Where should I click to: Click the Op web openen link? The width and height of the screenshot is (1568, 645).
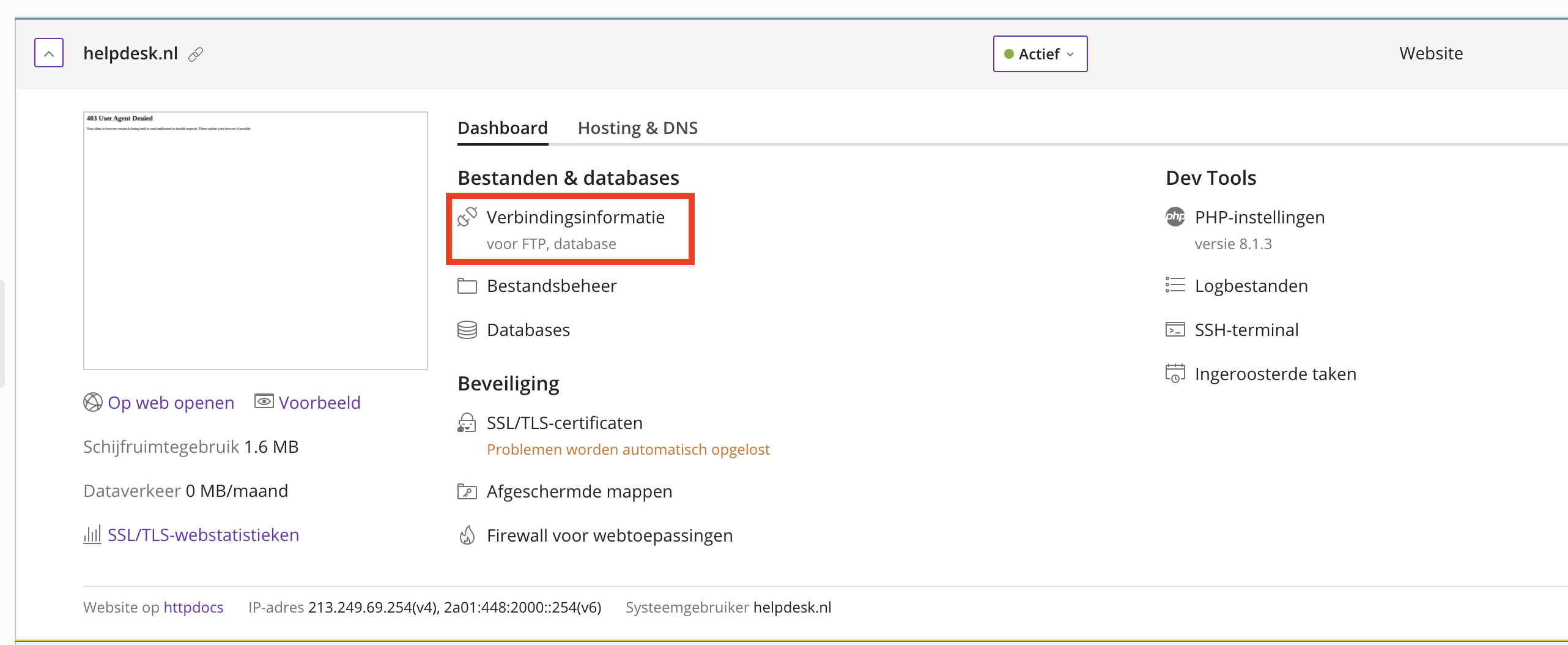(171, 403)
